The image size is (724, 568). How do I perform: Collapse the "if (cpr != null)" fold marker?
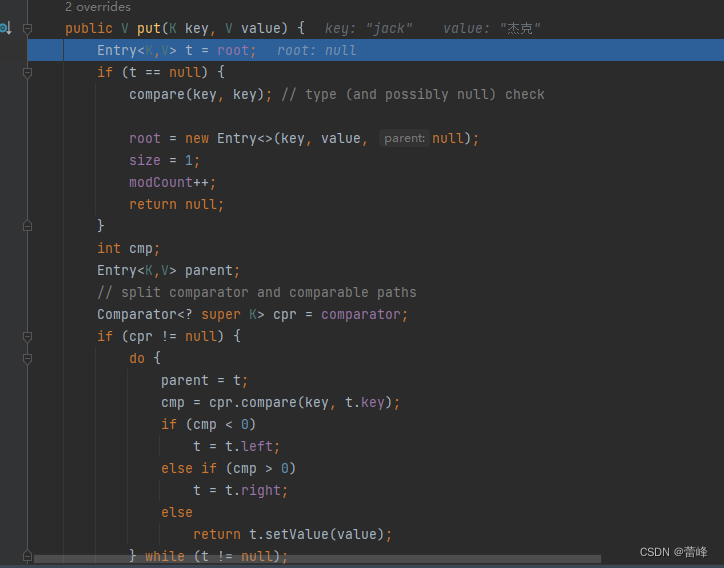coord(27,337)
